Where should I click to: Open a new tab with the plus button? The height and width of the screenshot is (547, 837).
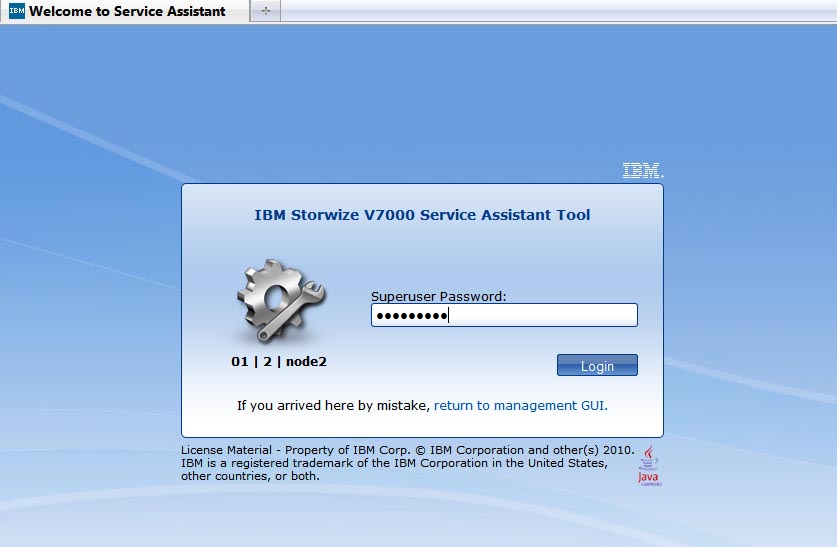point(265,11)
